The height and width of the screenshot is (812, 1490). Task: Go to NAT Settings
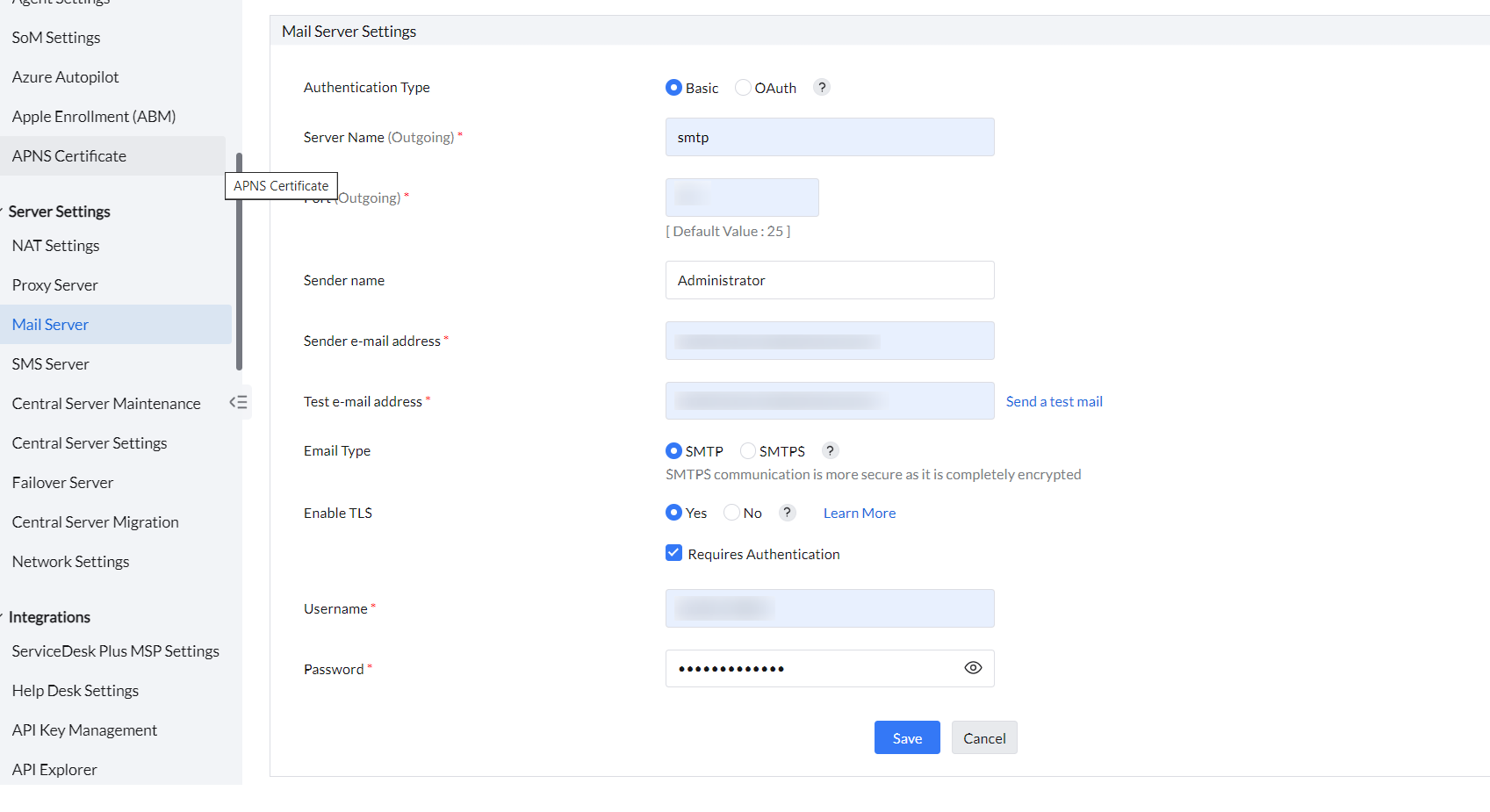pyautogui.click(x=56, y=246)
